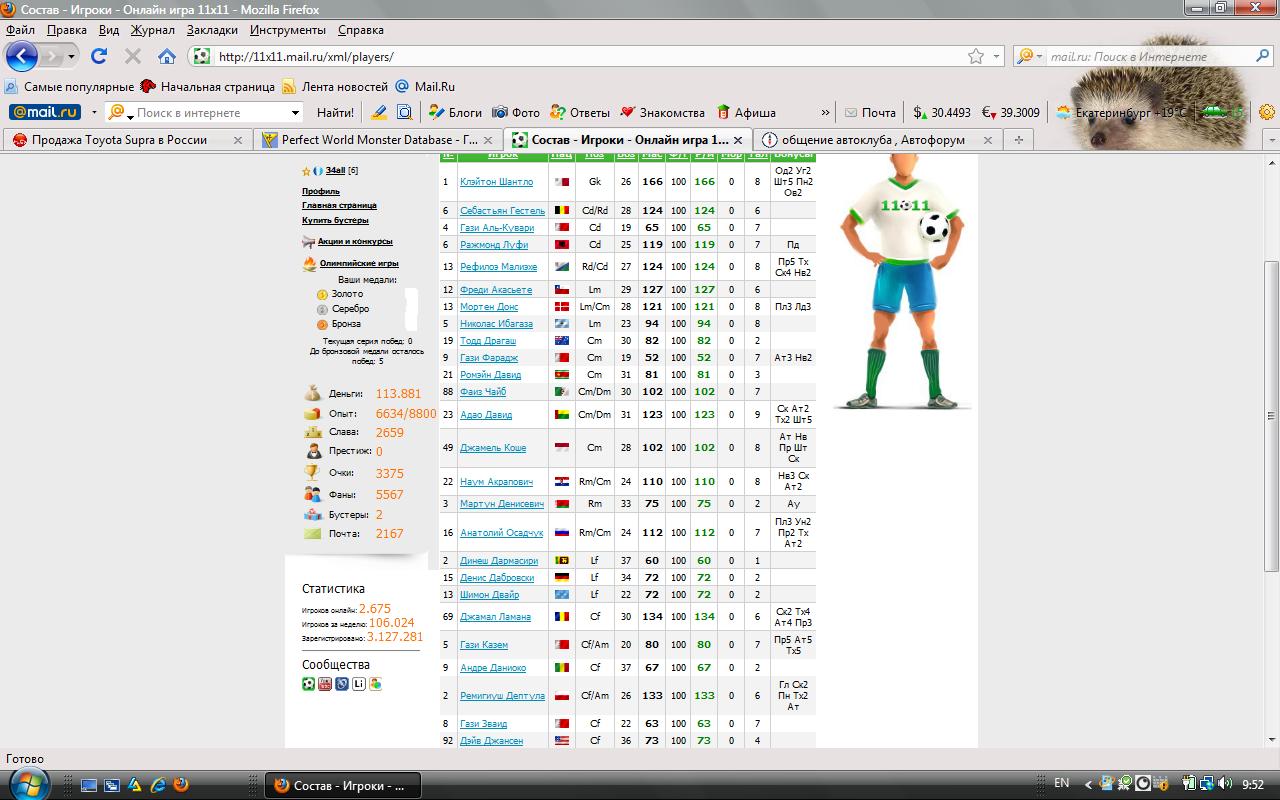Open the Закладки menu
Image resolution: width=1280 pixels, height=800 pixels.
(211, 30)
